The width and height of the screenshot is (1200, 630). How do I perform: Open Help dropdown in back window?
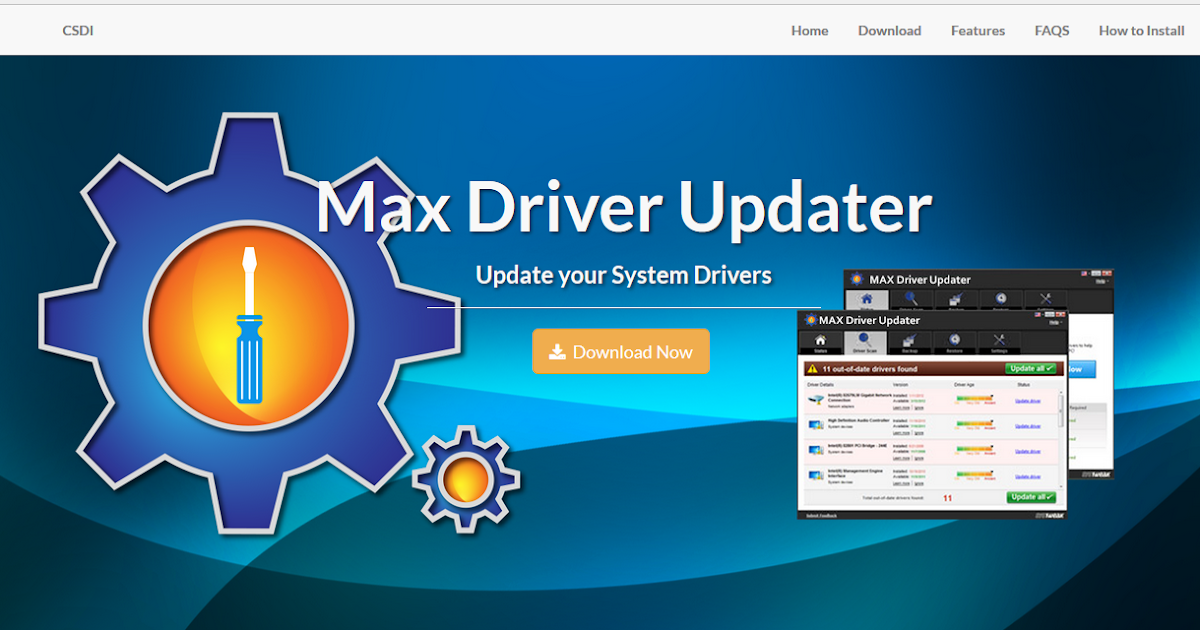pyautogui.click(x=1101, y=281)
